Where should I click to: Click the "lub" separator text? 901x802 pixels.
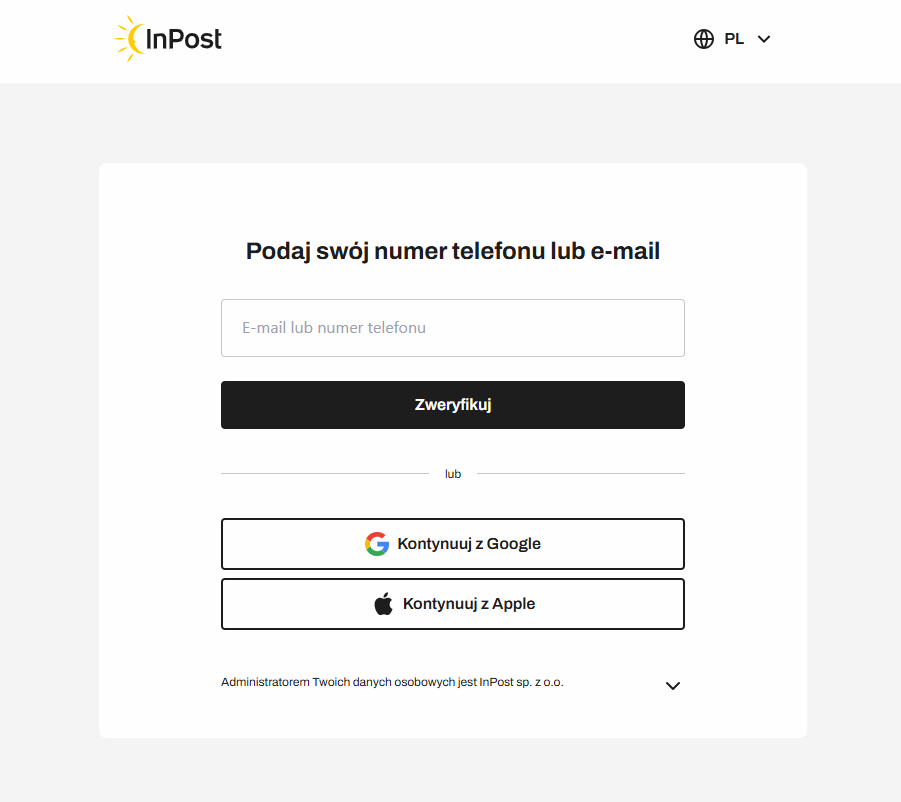[453, 474]
